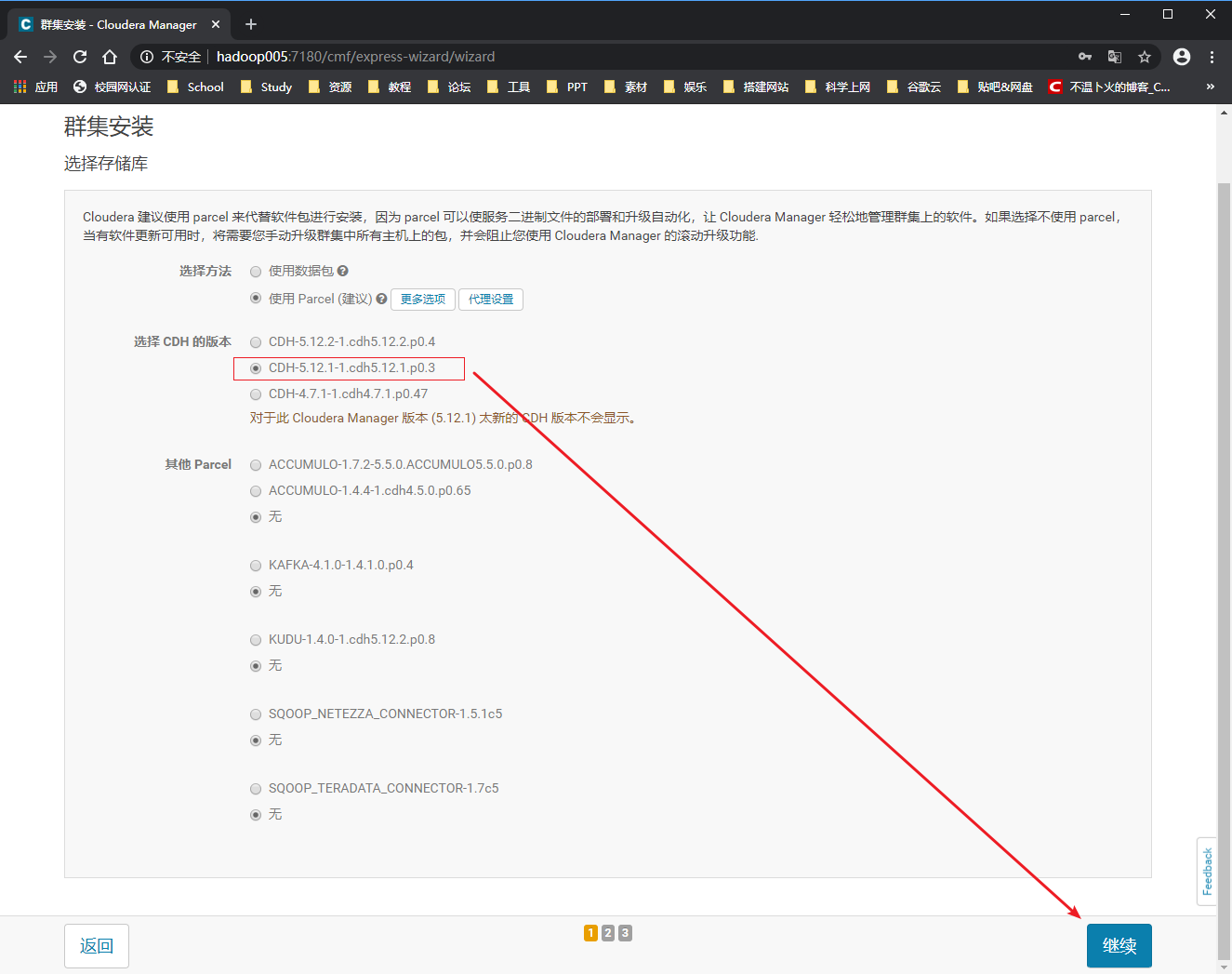This screenshot has height=974, width=1232.
Task: Close the Cloudera Manager tab
Action: pyautogui.click(x=216, y=24)
